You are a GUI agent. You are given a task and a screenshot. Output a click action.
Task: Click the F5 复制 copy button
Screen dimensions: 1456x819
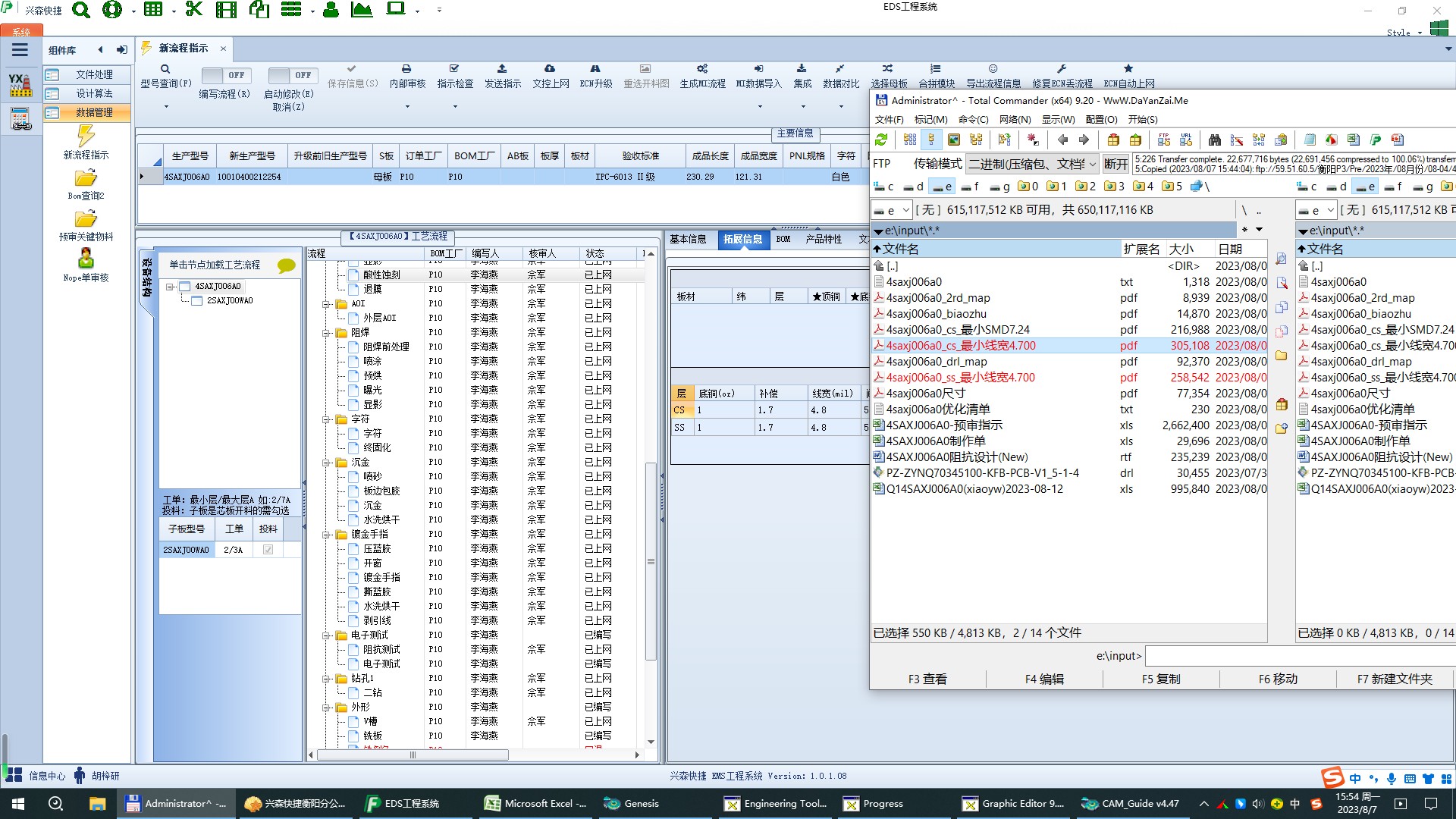pyautogui.click(x=1160, y=679)
